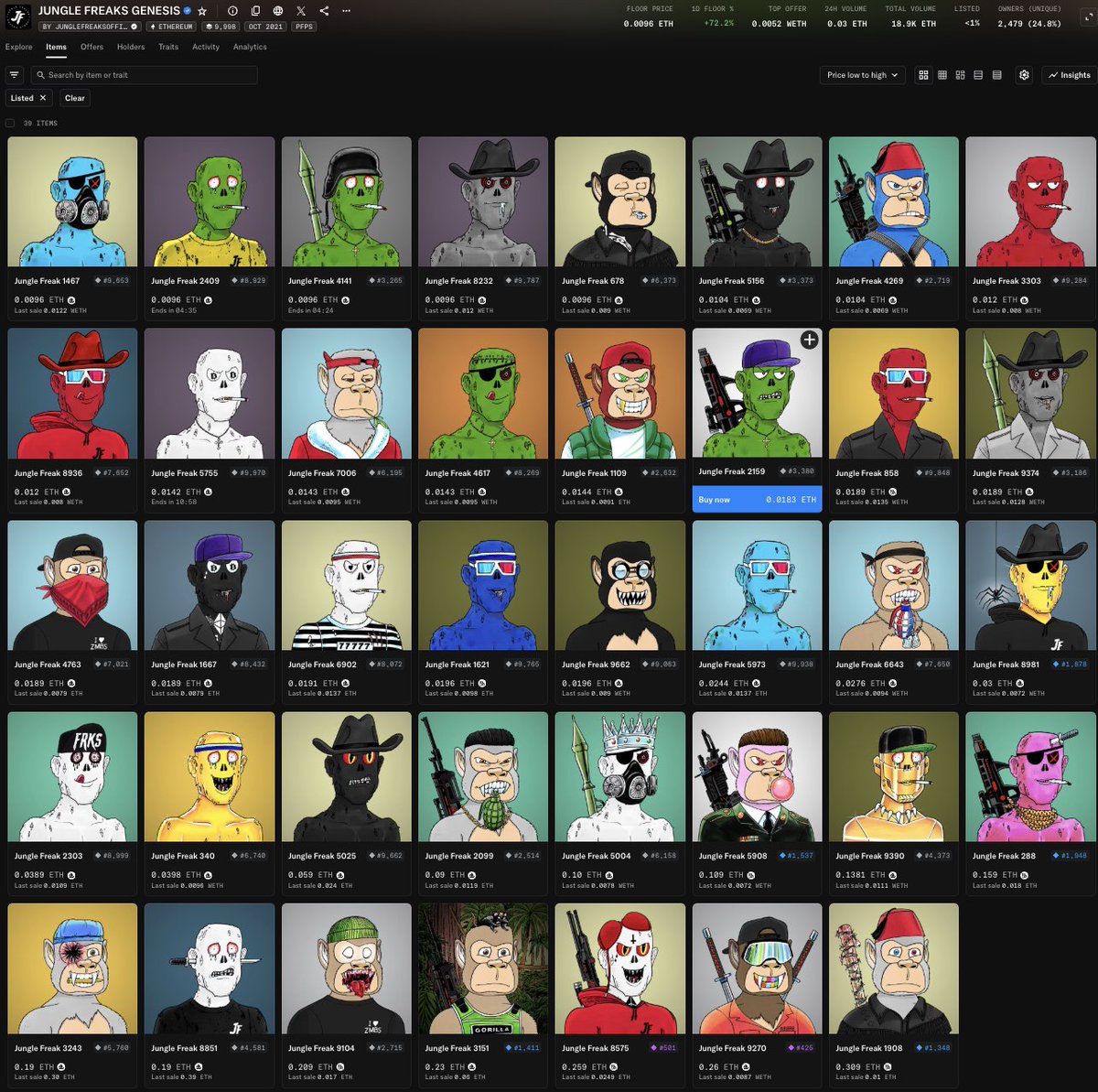The image size is (1098, 1092).
Task: Select the Items tab
Action: point(56,47)
